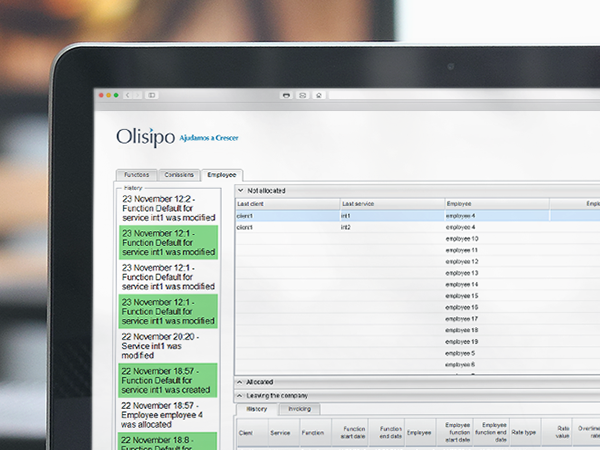Click the mail icon in toolbar
This screenshot has width=600, height=450.
click(302, 95)
